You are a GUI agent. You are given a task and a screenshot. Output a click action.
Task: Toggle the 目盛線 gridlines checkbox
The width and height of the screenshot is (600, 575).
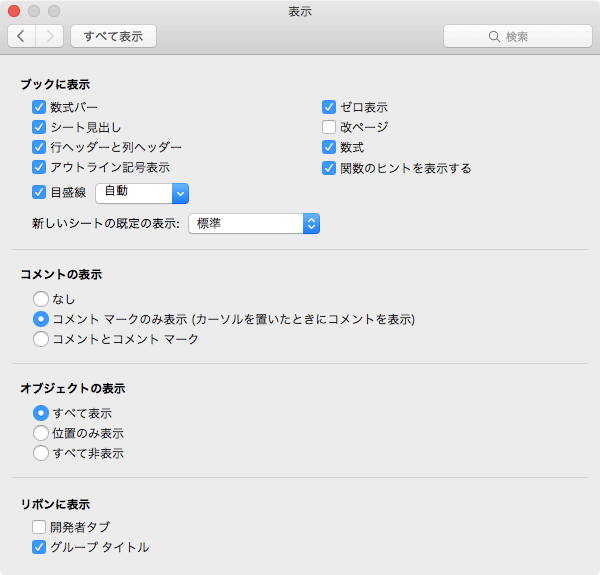tap(39, 193)
